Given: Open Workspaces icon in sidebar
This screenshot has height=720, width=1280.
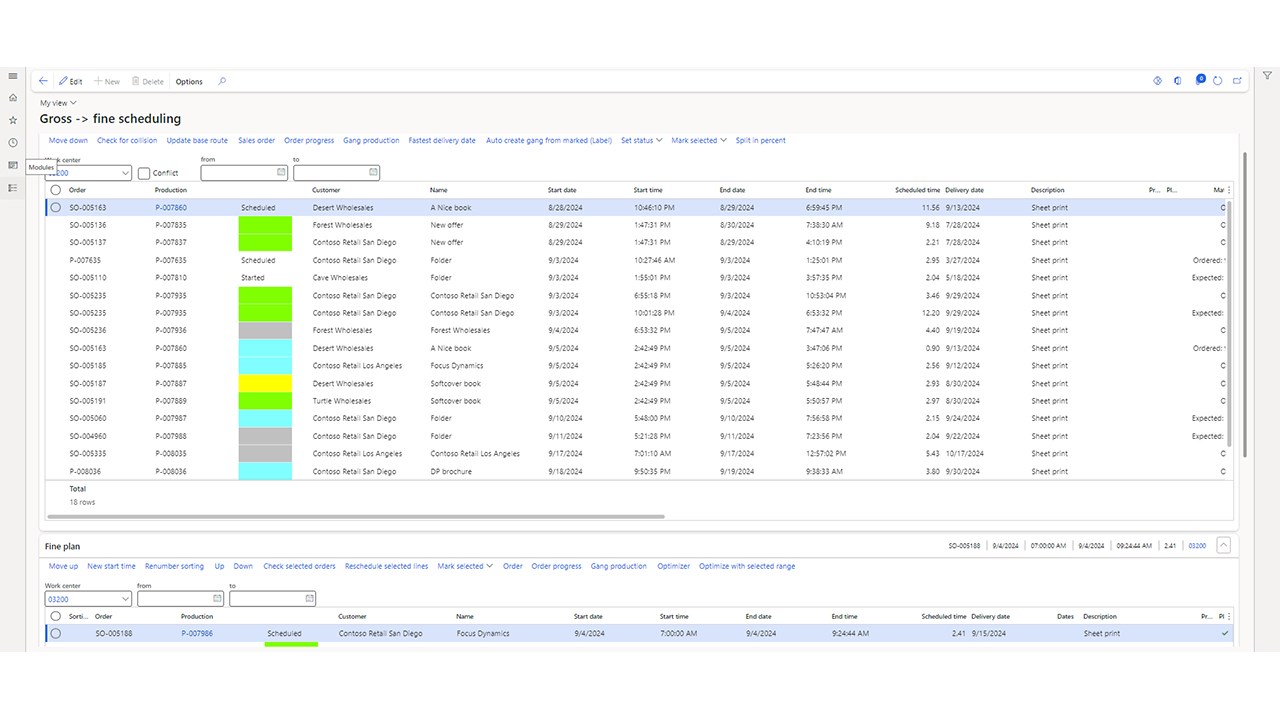Looking at the screenshot, I should click(x=13, y=165).
